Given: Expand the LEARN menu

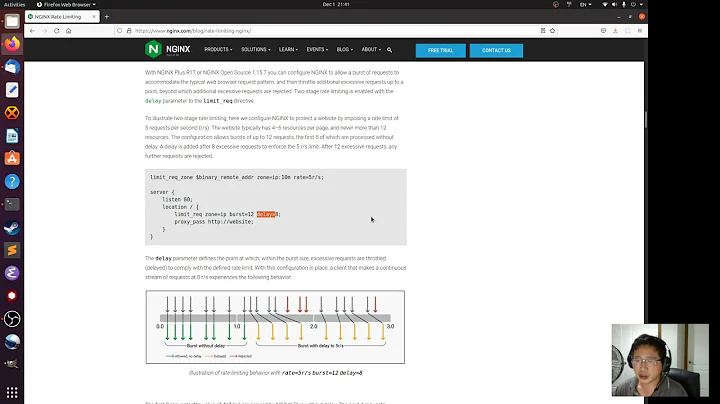Looking at the screenshot, I should pos(288,50).
